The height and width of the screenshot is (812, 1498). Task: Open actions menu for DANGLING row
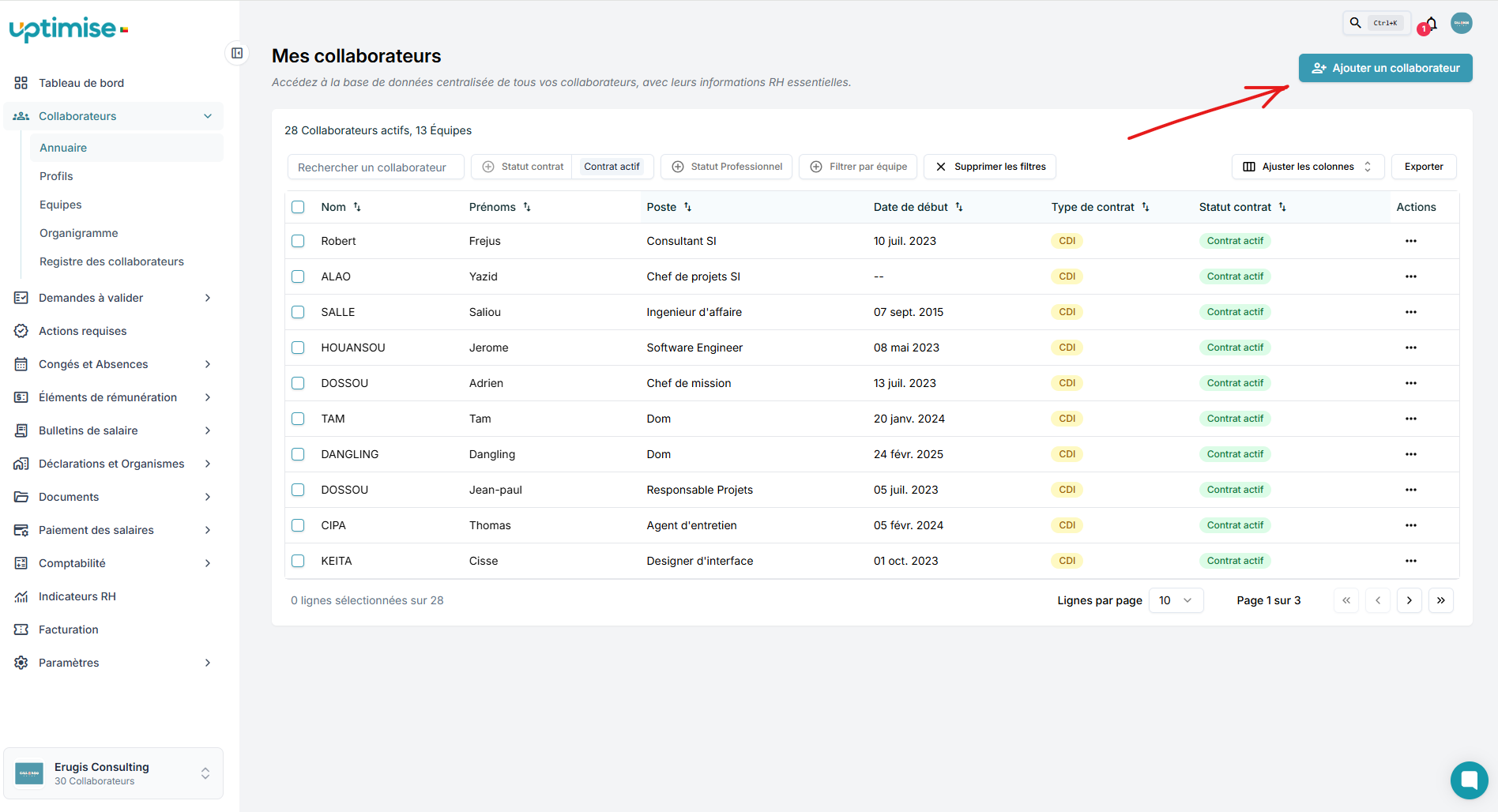click(1411, 454)
